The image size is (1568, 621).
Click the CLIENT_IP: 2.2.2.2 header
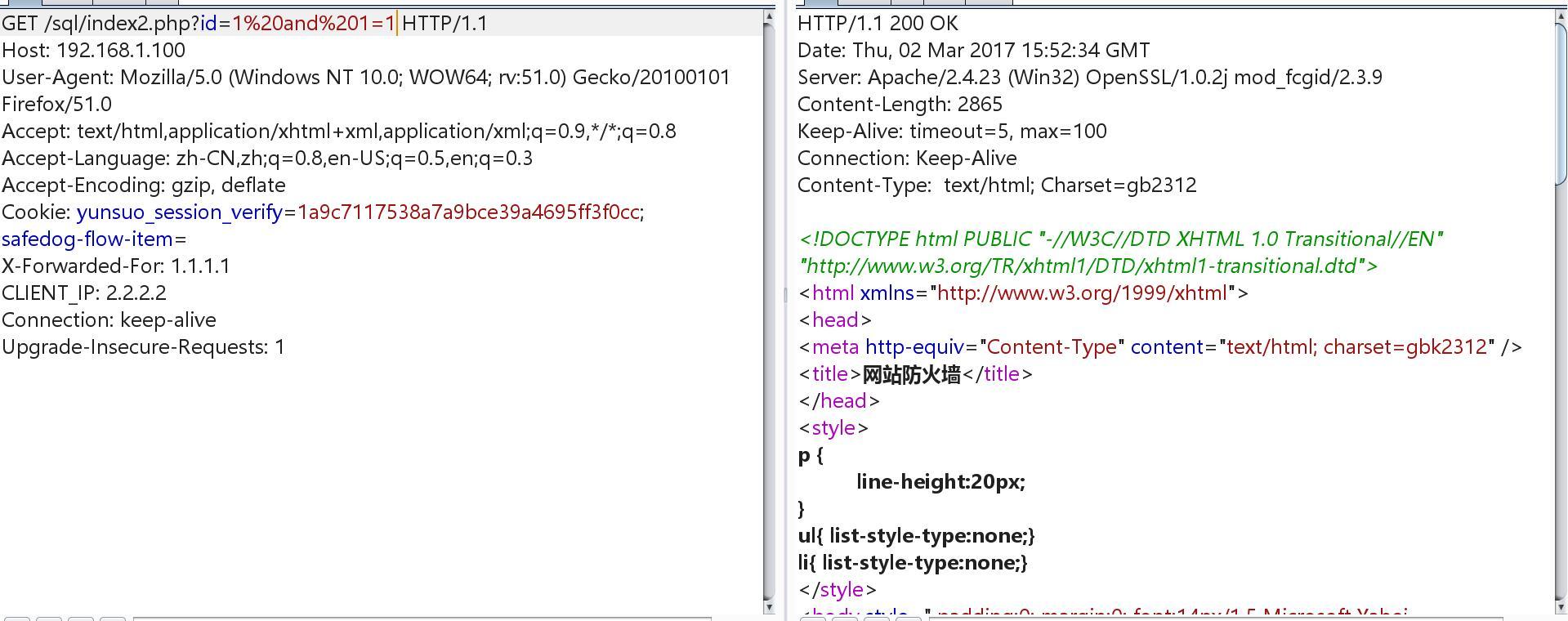(x=84, y=293)
